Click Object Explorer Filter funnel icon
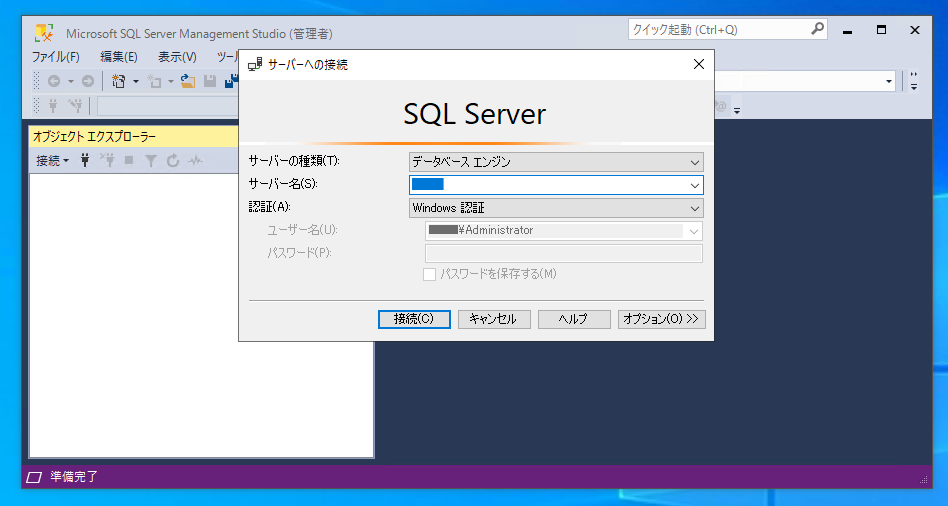This screenshot has height=506, width=948. tap(151, 160)
